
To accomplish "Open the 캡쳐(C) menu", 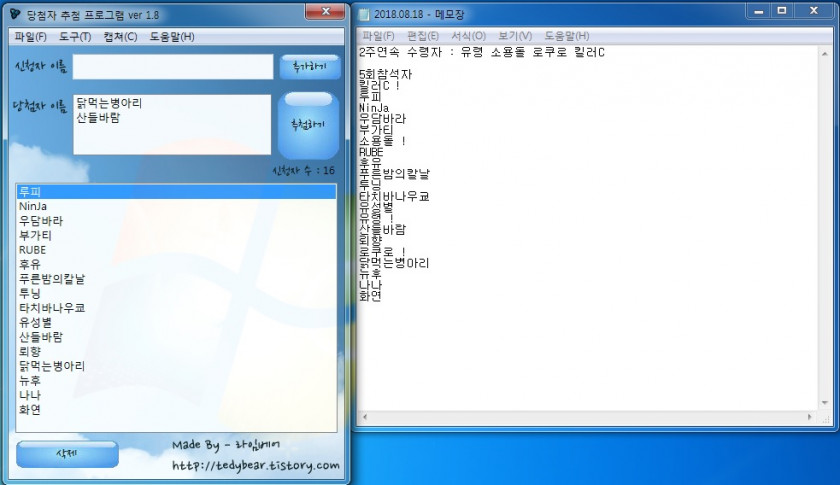I will [120, 37].
